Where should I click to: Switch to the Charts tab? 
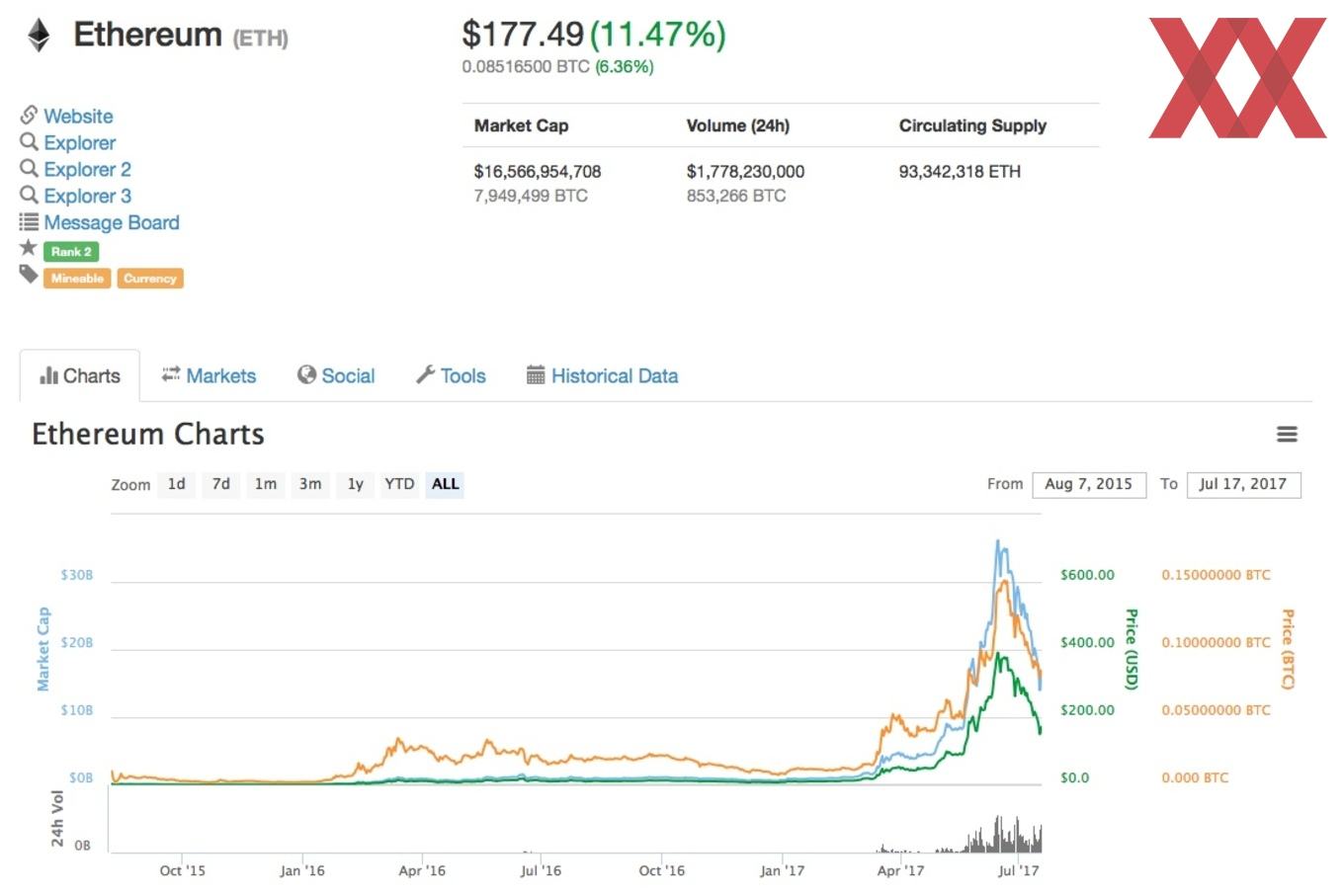point(80,375)
